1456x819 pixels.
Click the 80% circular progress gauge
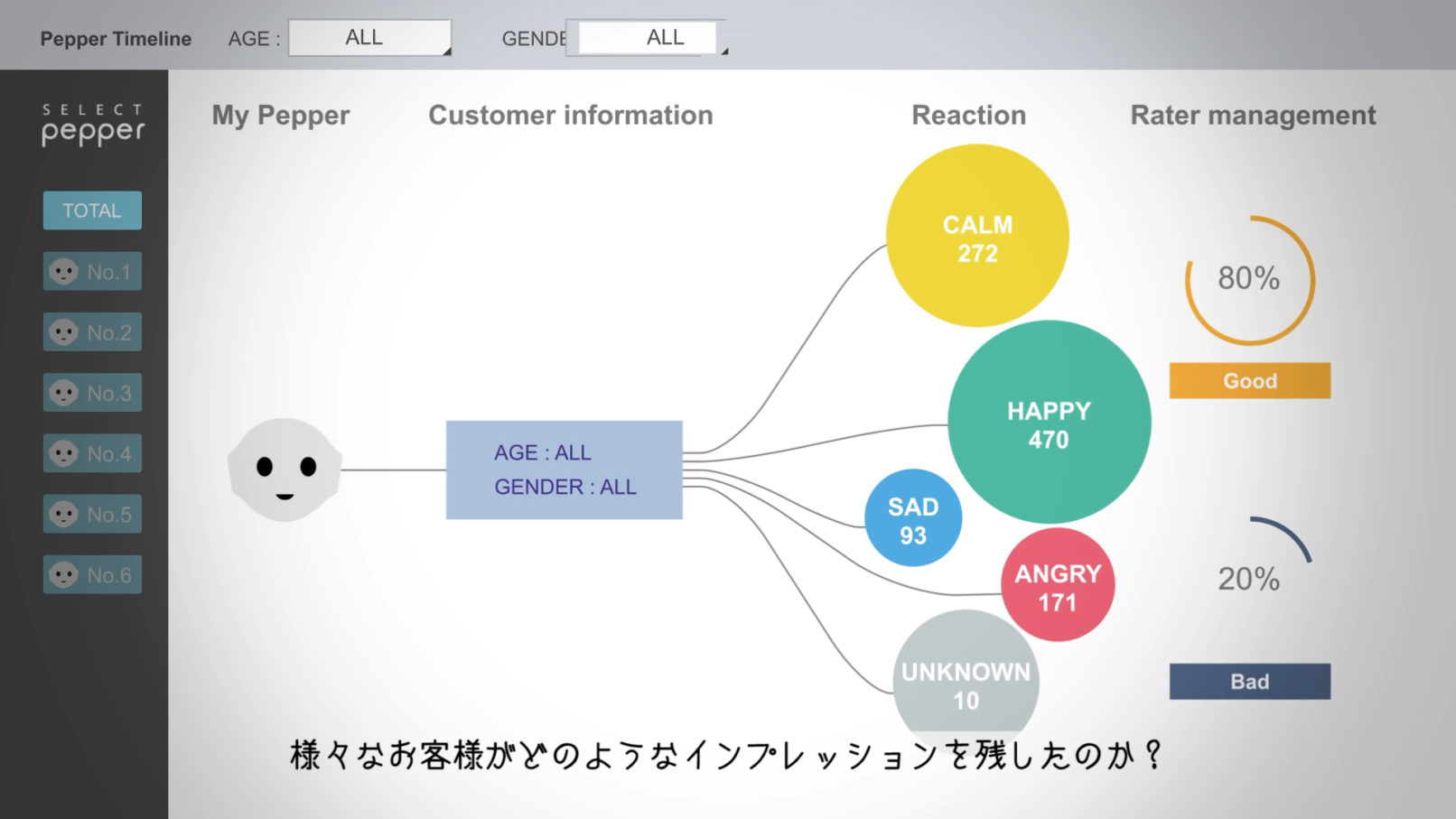coord(1249,280)
